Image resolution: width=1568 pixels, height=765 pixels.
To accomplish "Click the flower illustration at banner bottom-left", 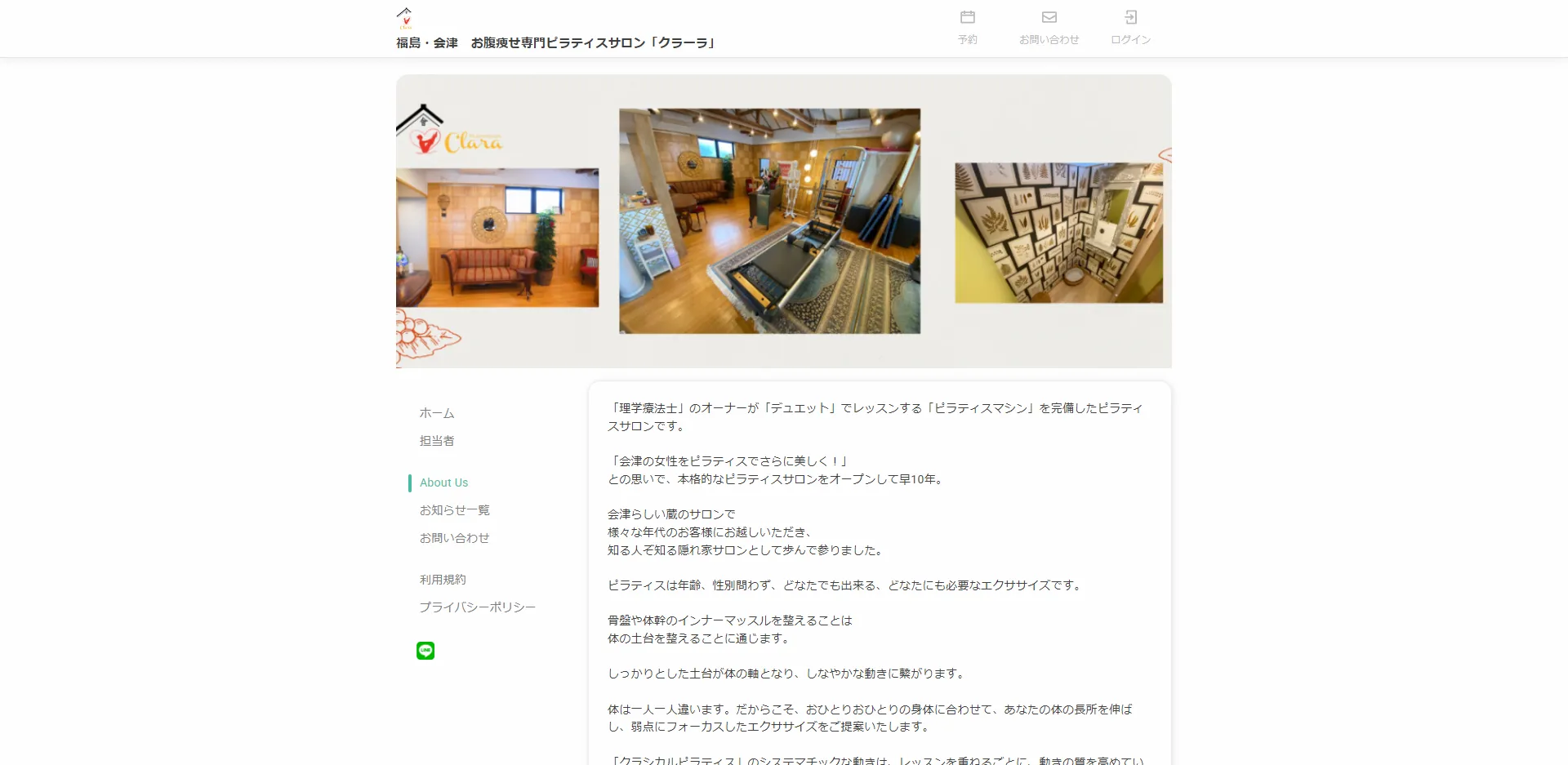I will coord(423,336).
